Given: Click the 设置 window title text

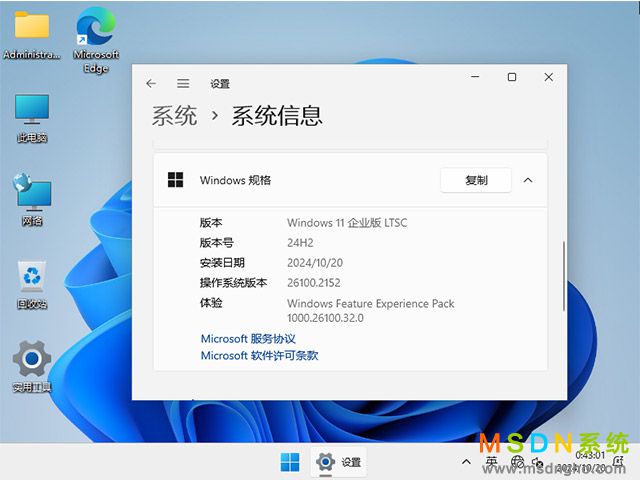Looking at the screenshot, I should [220, 84].
